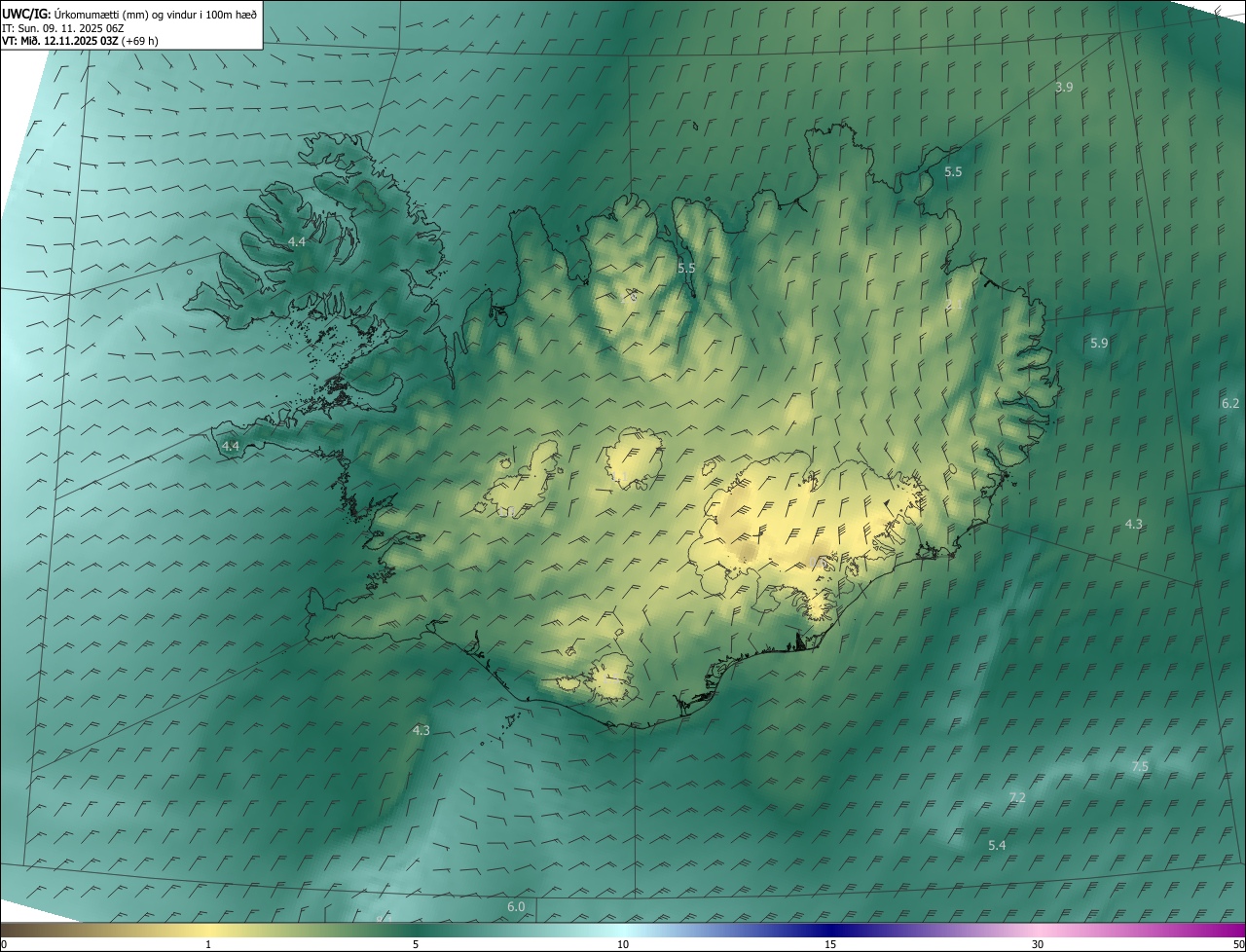Click the color scale tick label '10'
The height and width of the screenshot is (952, 1246).
[x=623, y=944]
